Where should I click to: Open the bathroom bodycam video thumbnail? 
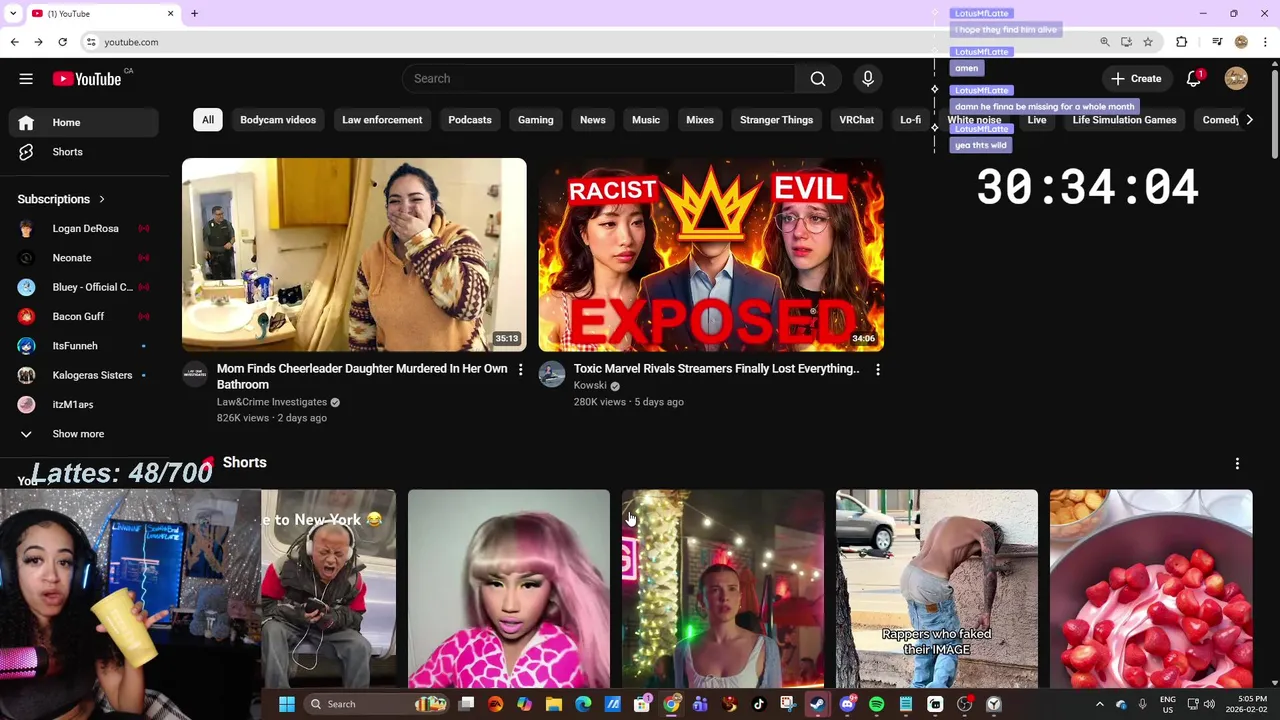(x=354, y=255)
